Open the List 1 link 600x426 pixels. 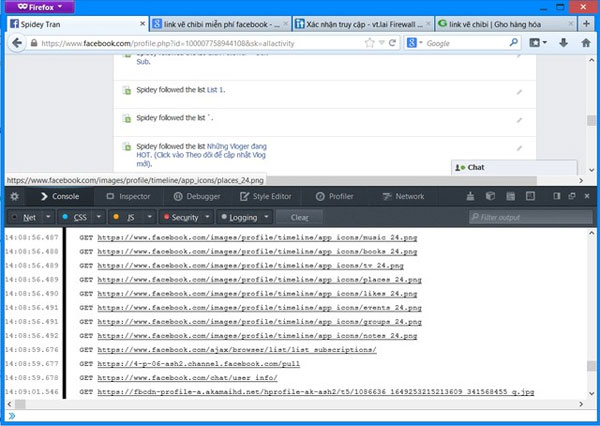click(x=215, y=90)
